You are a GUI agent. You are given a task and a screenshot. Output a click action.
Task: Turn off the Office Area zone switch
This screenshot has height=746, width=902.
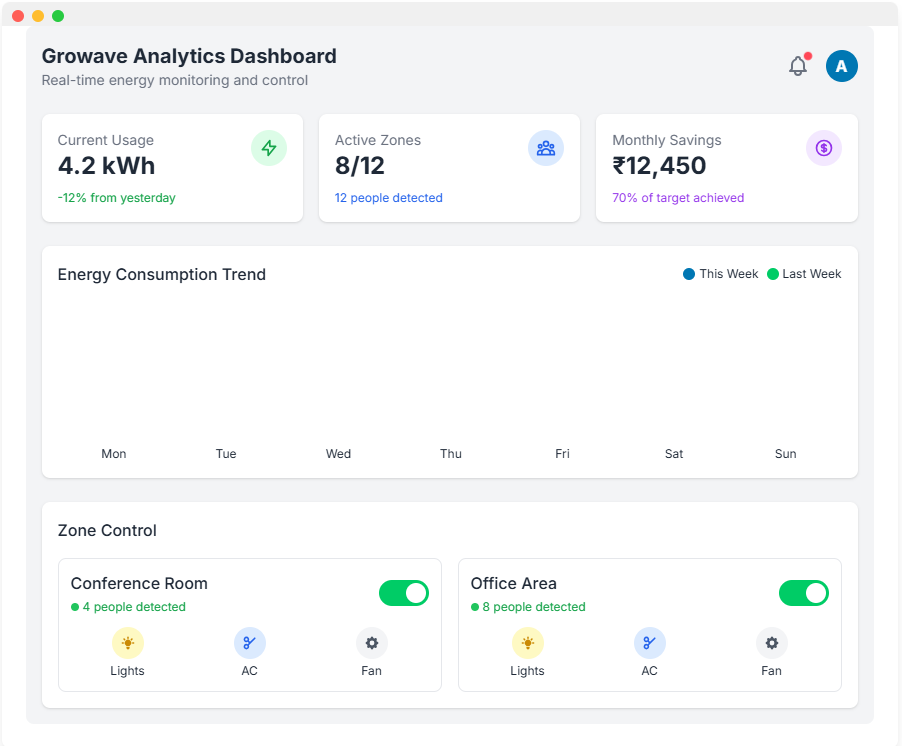tap(804, 593)
